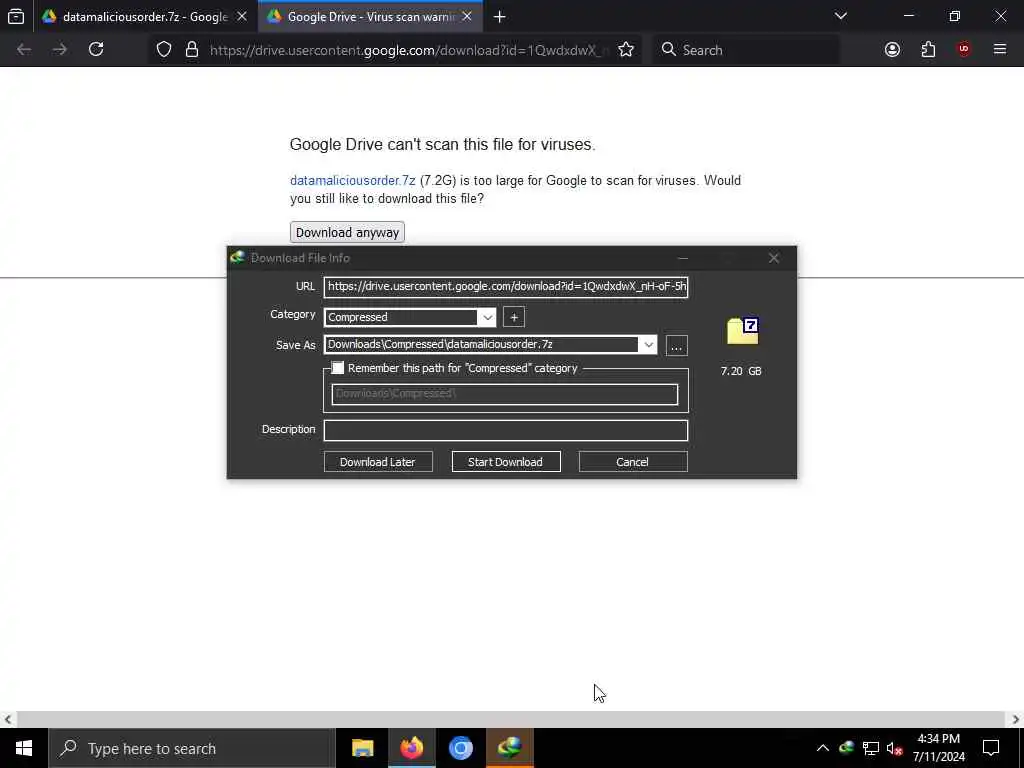Open the extensions puzzle icon
1024x768 pixels.
point(928,50)
